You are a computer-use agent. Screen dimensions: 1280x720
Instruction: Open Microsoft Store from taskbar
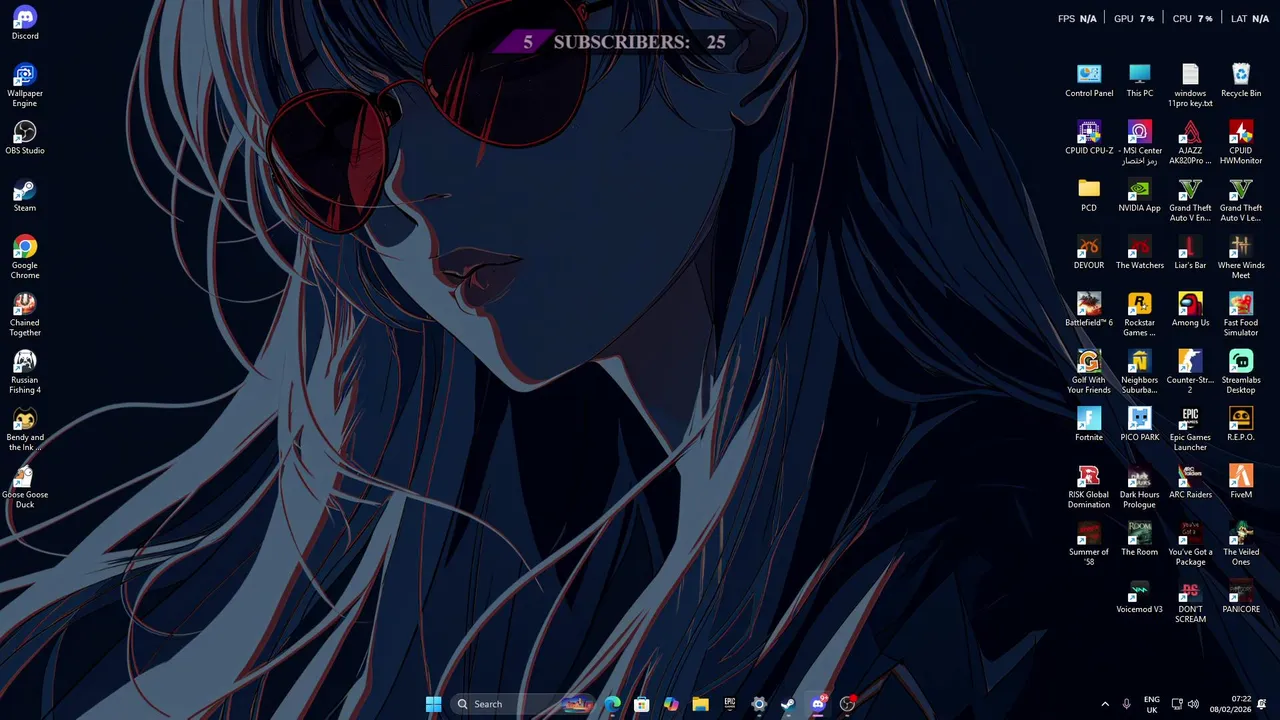point(641,704)
